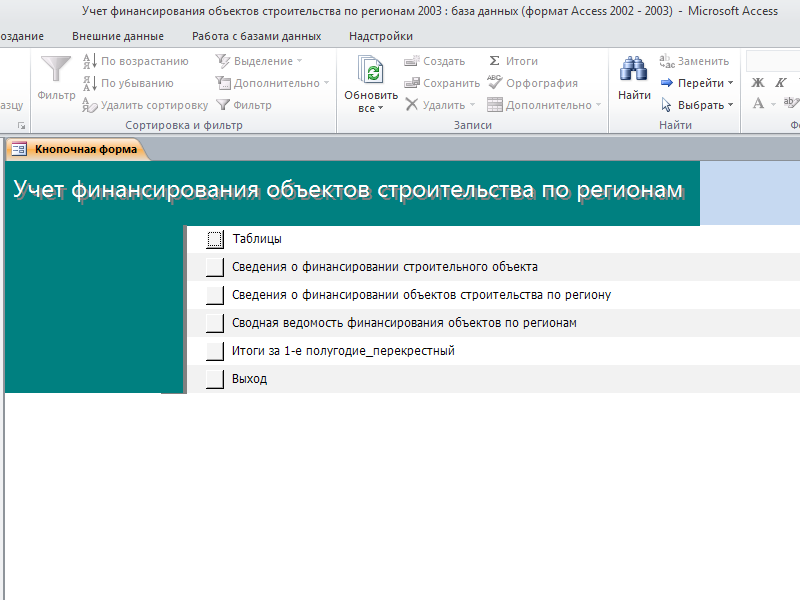Toggle italic К formatting

click(x=781, y=83)
